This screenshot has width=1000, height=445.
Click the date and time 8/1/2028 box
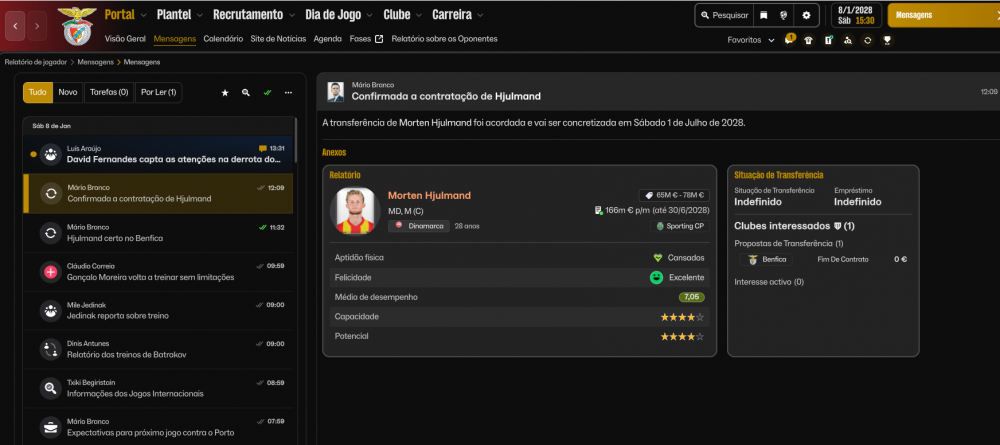coord(857,15)
